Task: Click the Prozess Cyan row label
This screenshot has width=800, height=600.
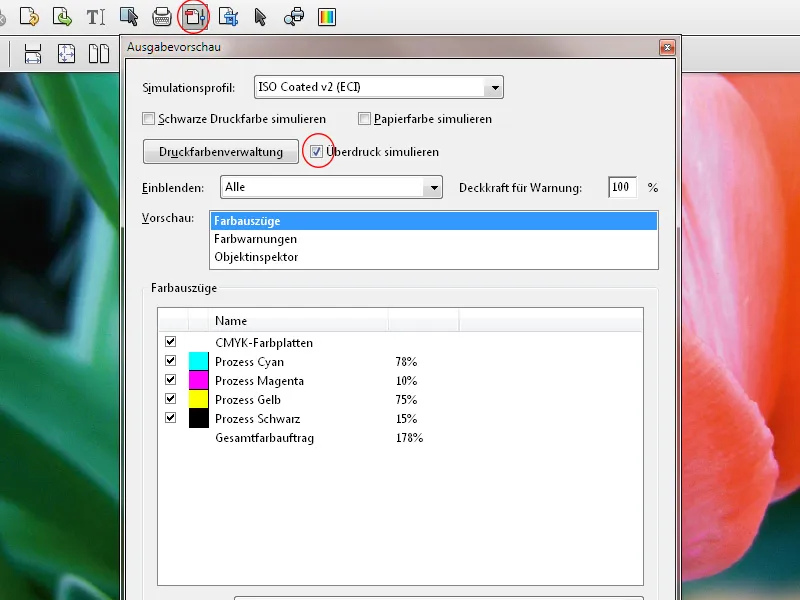Action: pos(249,362)
